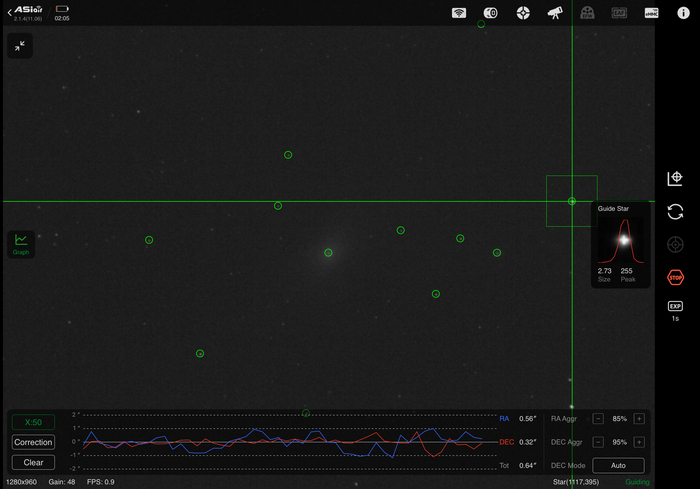Open the DEC Mode Auto selector
Screen dimensions: 700x489
pyautogui.click(x=618, y=465)
